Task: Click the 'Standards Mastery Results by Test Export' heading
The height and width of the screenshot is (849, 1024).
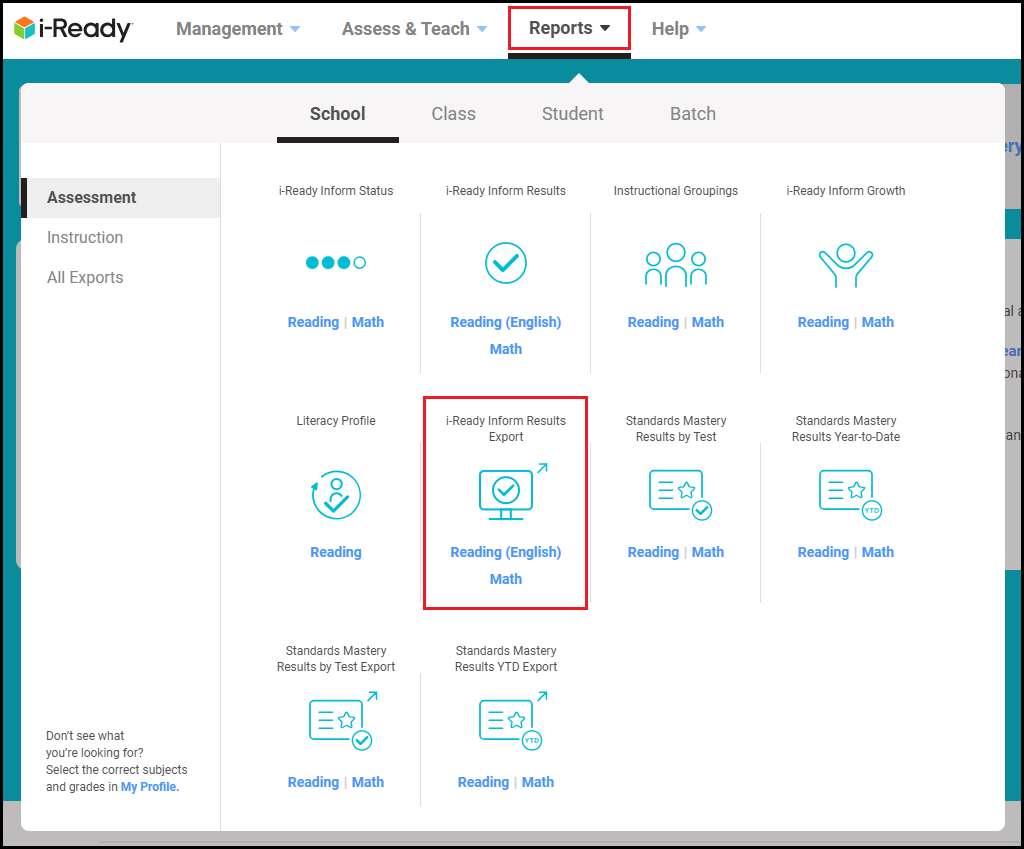Action: pos(336,658)
